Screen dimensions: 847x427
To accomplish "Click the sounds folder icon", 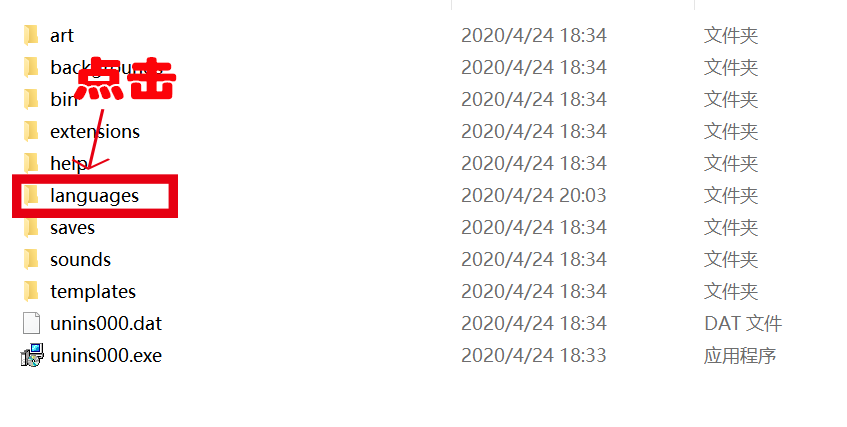I will (x=31, y=259).
